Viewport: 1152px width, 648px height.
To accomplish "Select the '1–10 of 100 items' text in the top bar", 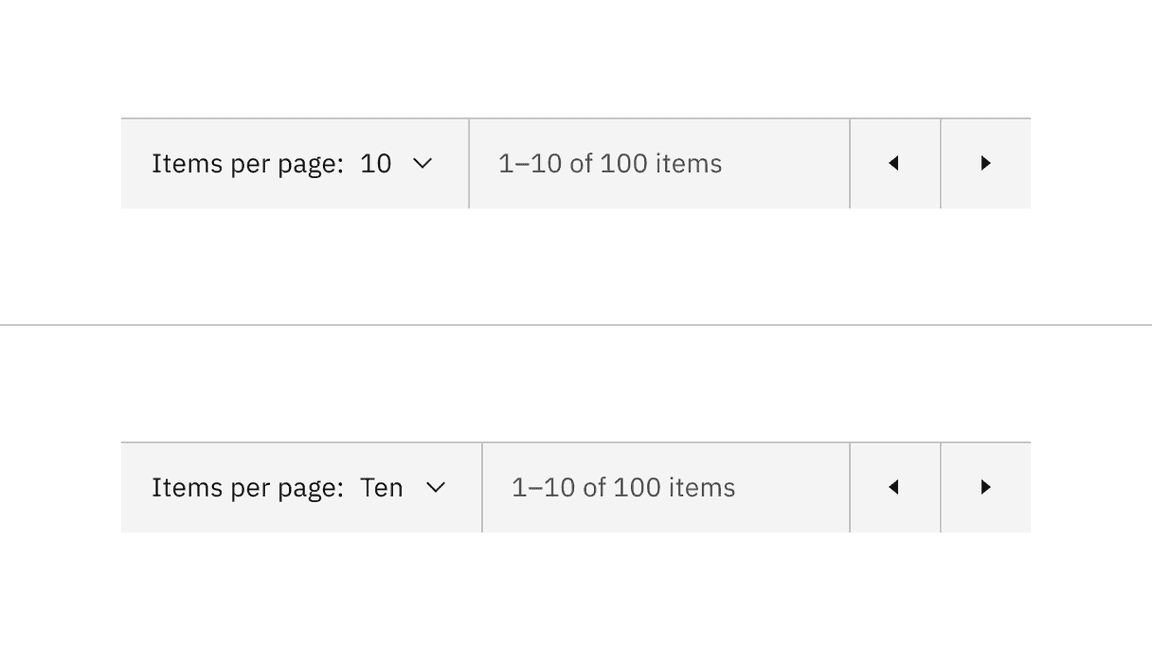I will (x=610, y=163).
